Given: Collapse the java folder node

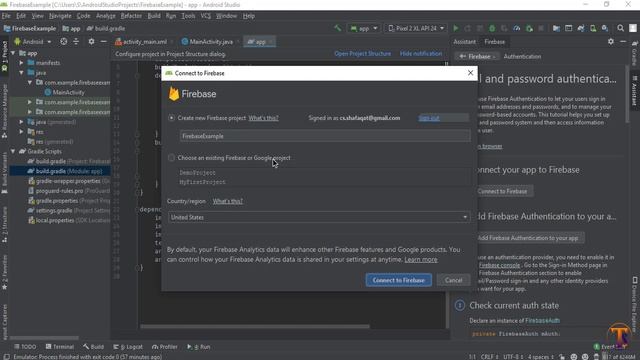Looking at the screenshot, I should 21,73.
